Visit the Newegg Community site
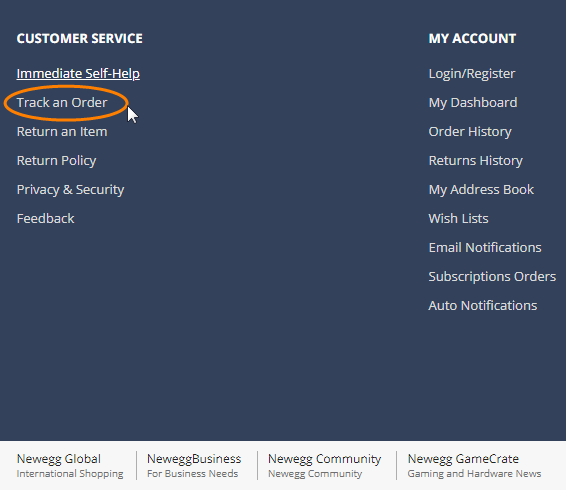Screen dimensions: 566x491 (x=324, y=466)
